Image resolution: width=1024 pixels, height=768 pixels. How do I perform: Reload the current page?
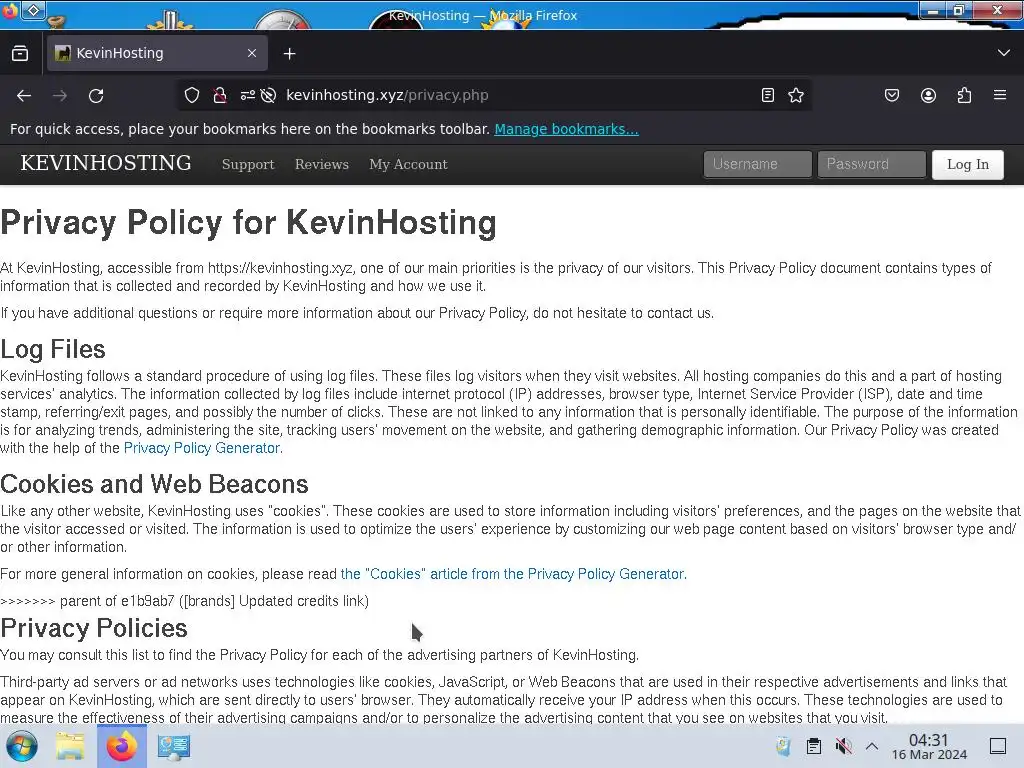[96, 95]
